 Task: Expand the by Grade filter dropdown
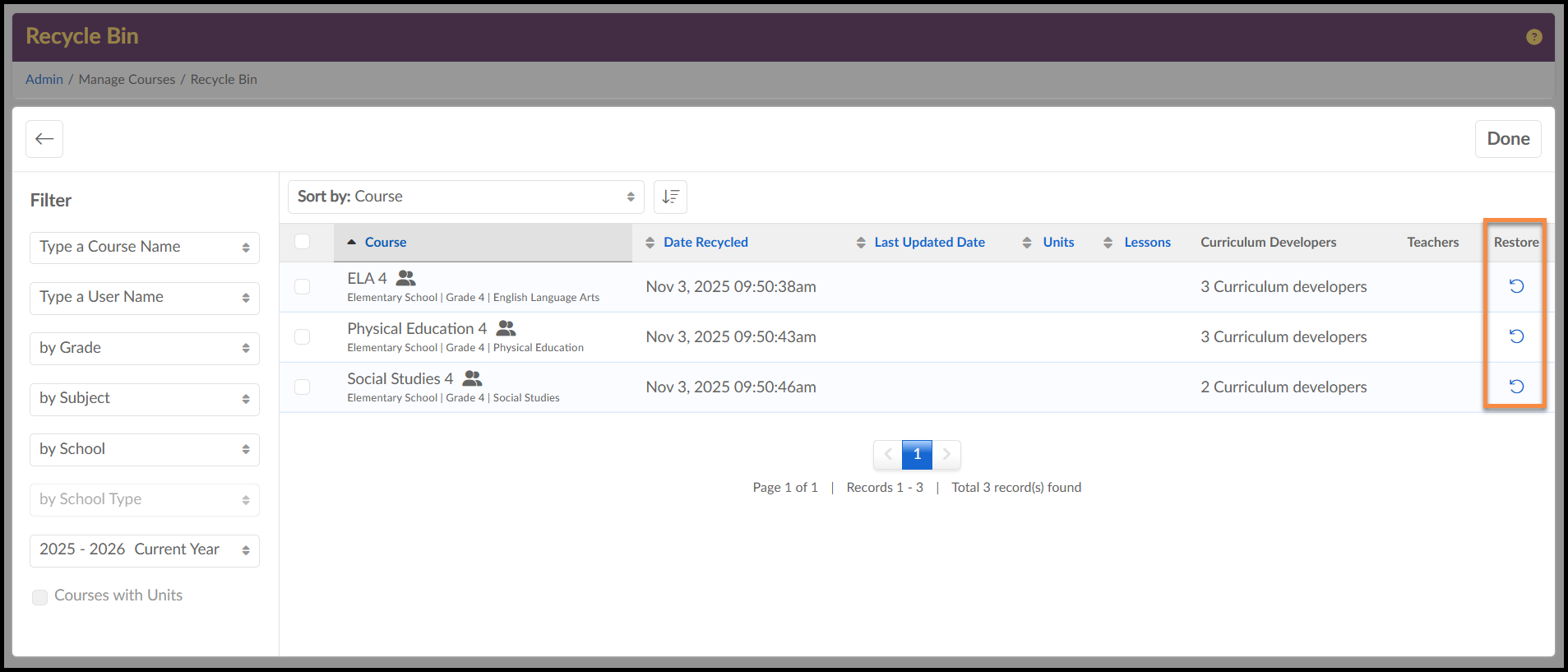pos(145,348)
